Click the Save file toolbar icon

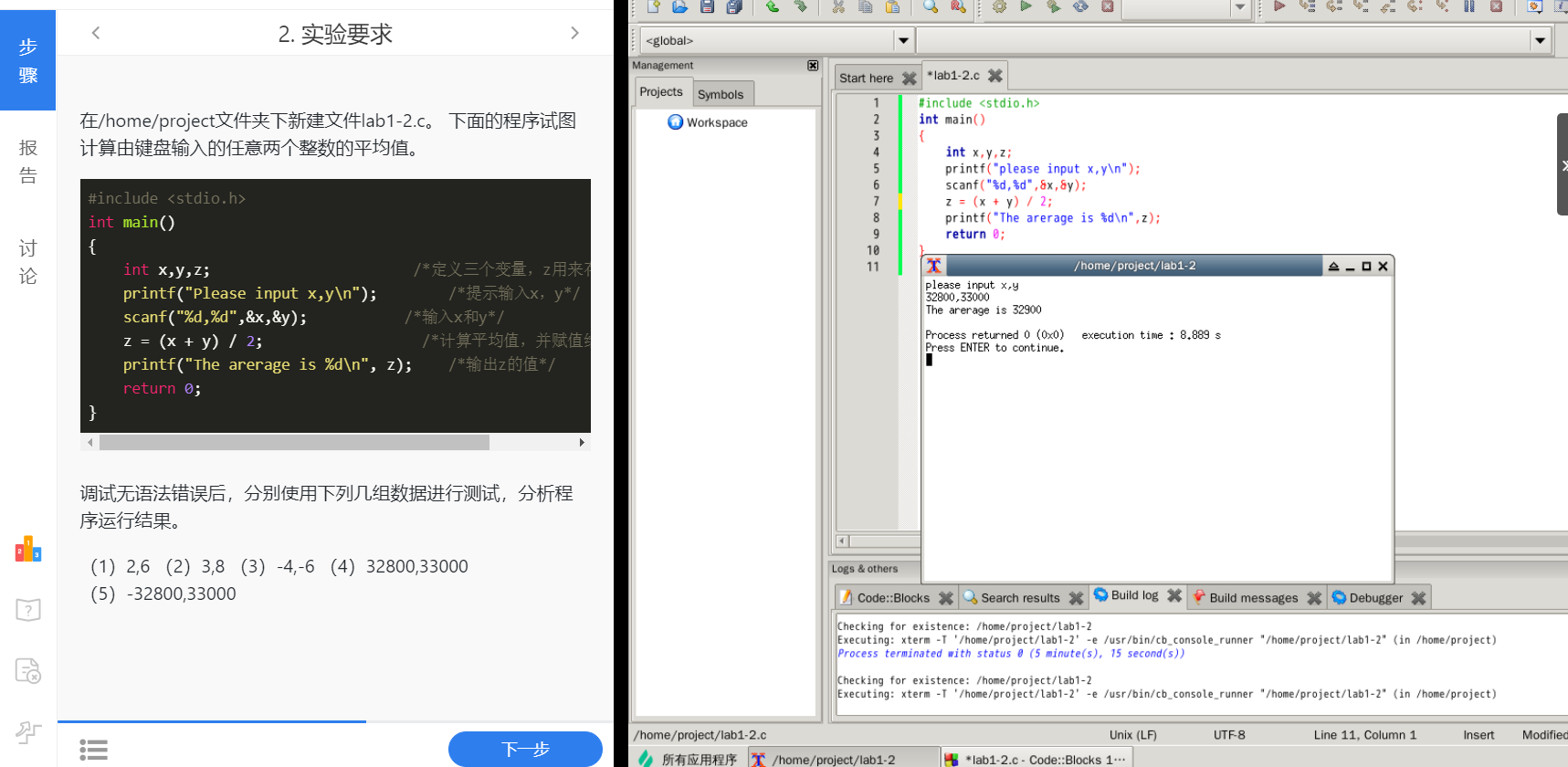(x=707, y=7)
